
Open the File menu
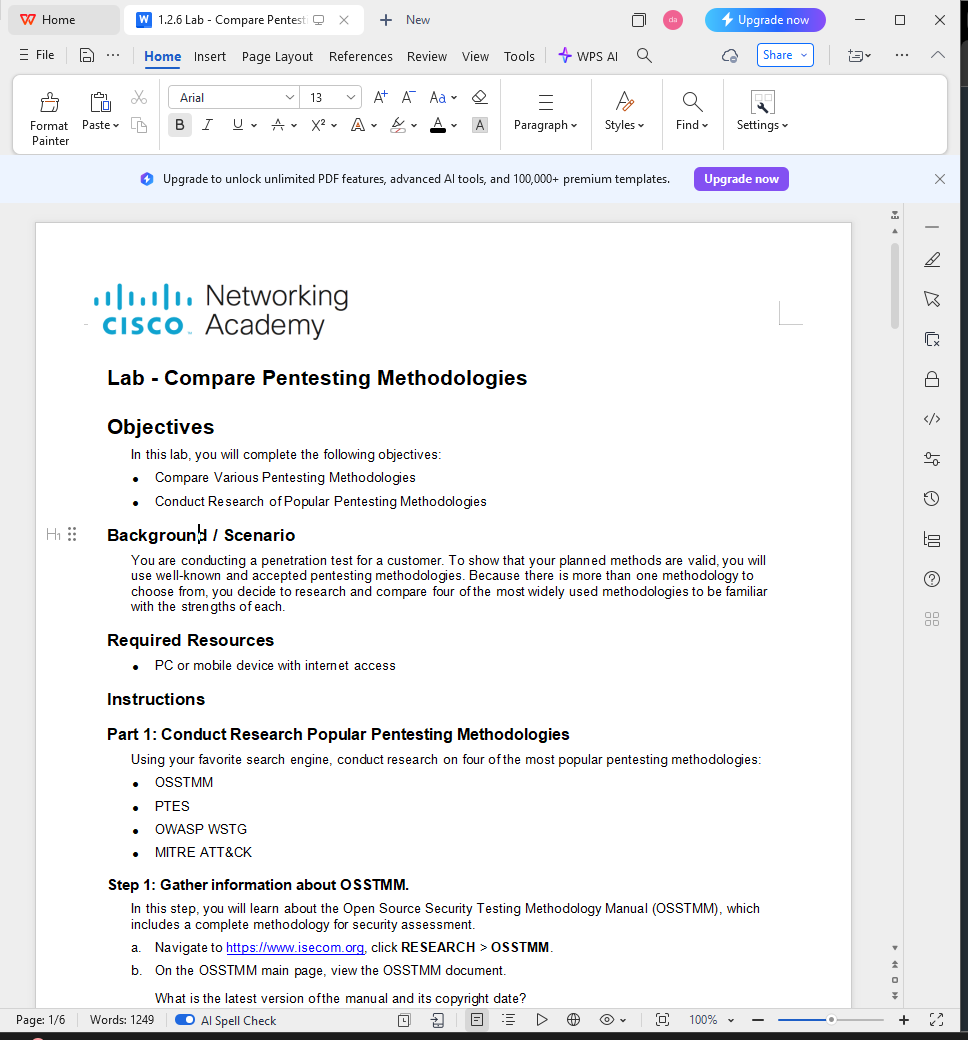point(37,55)
